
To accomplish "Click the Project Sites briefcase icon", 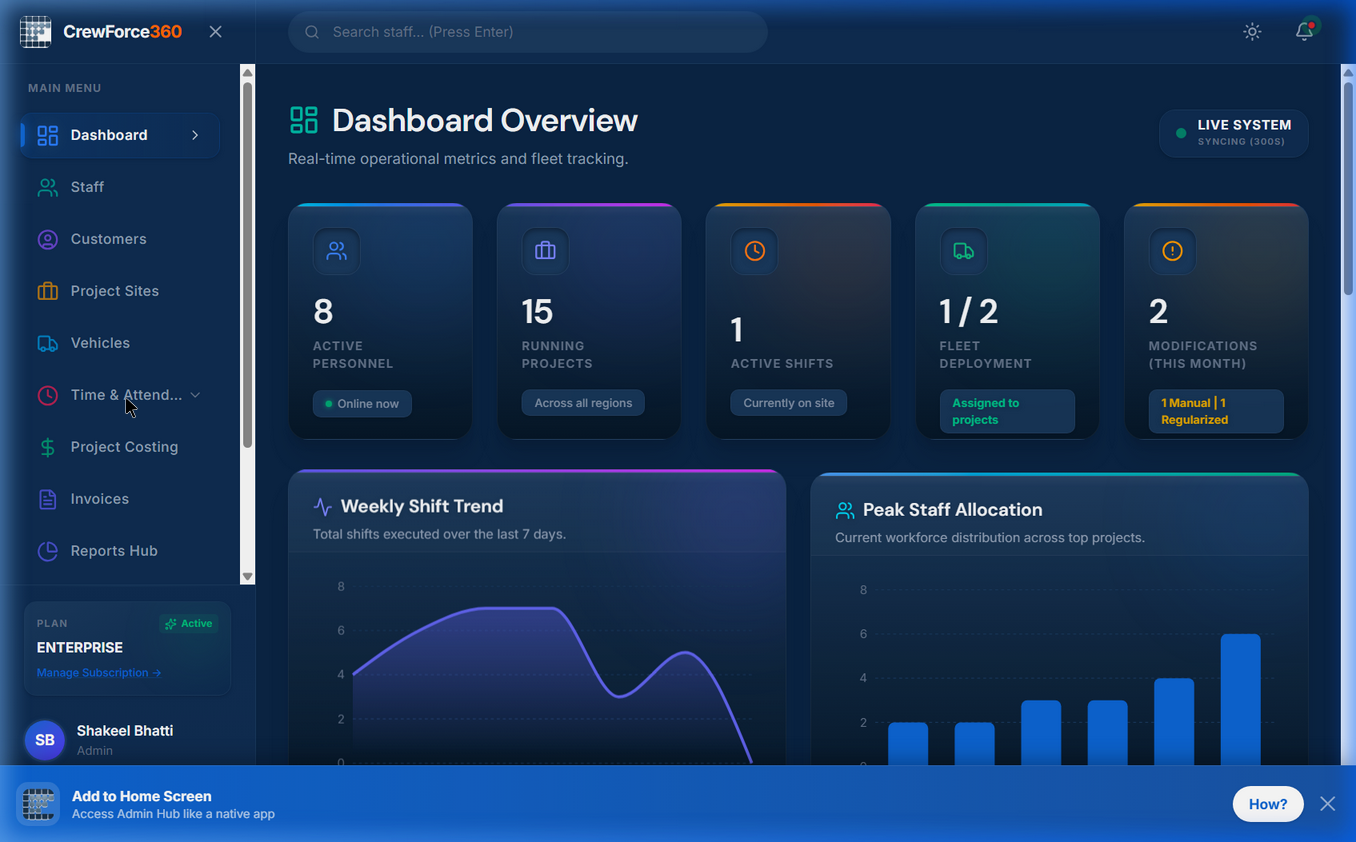I will pos(47,291).
